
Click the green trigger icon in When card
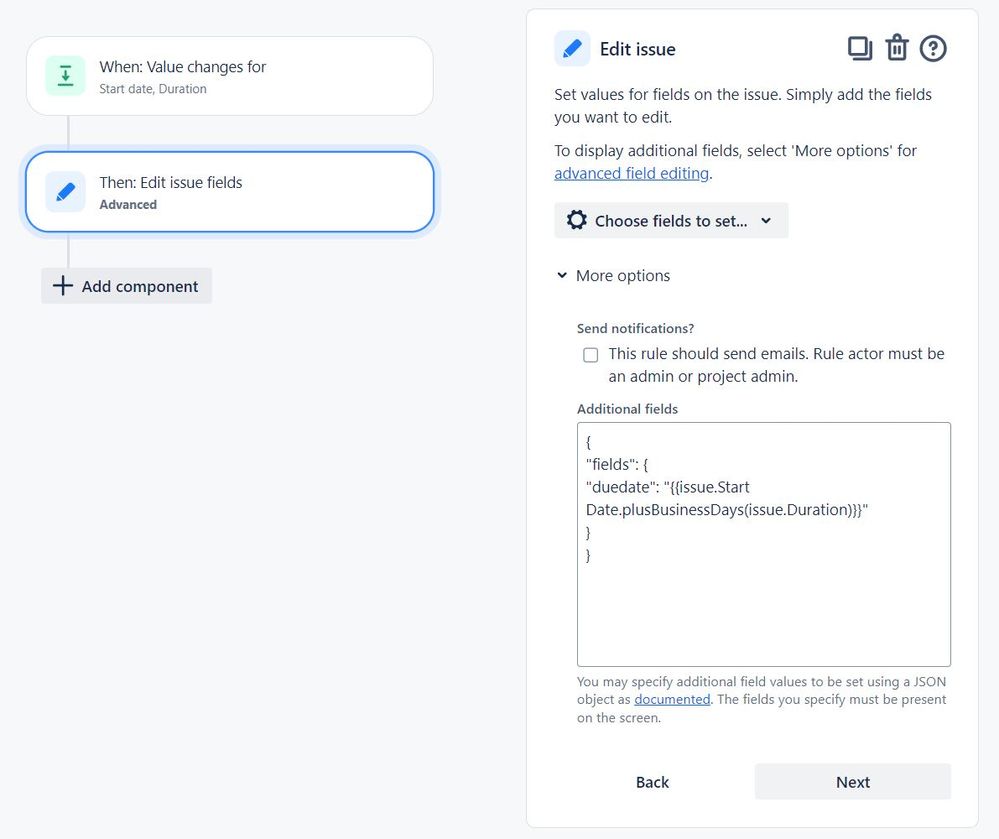click(x=65, y=76)
